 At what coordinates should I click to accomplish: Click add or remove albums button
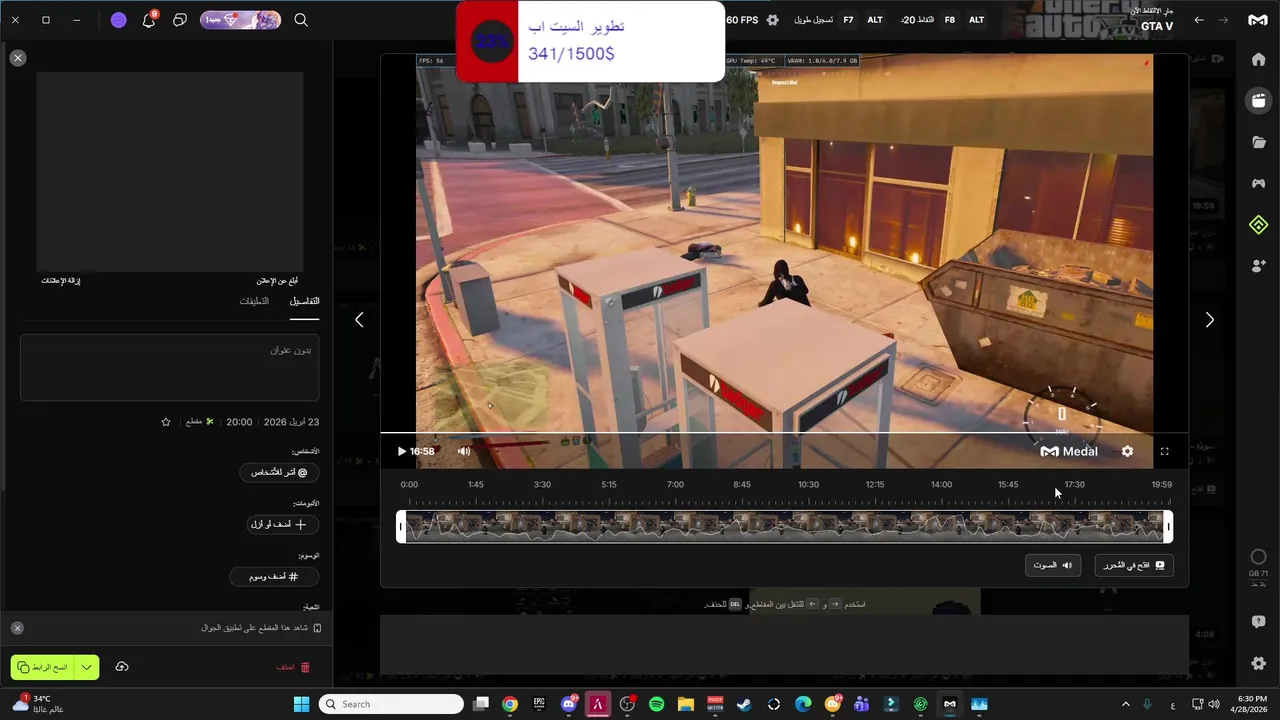coord(283,524)
